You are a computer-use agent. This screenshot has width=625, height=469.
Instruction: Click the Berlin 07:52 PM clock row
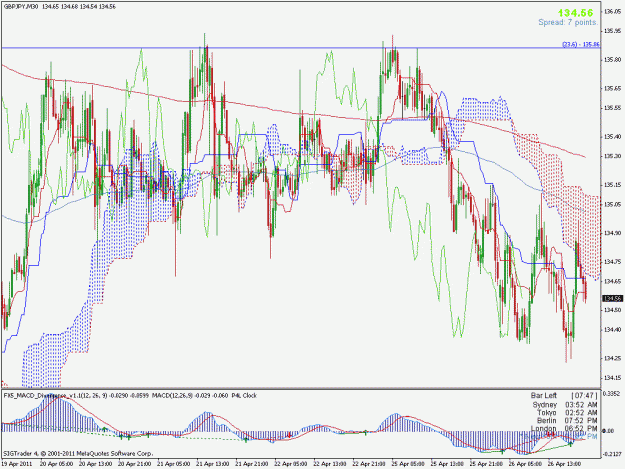coord(567,420)
